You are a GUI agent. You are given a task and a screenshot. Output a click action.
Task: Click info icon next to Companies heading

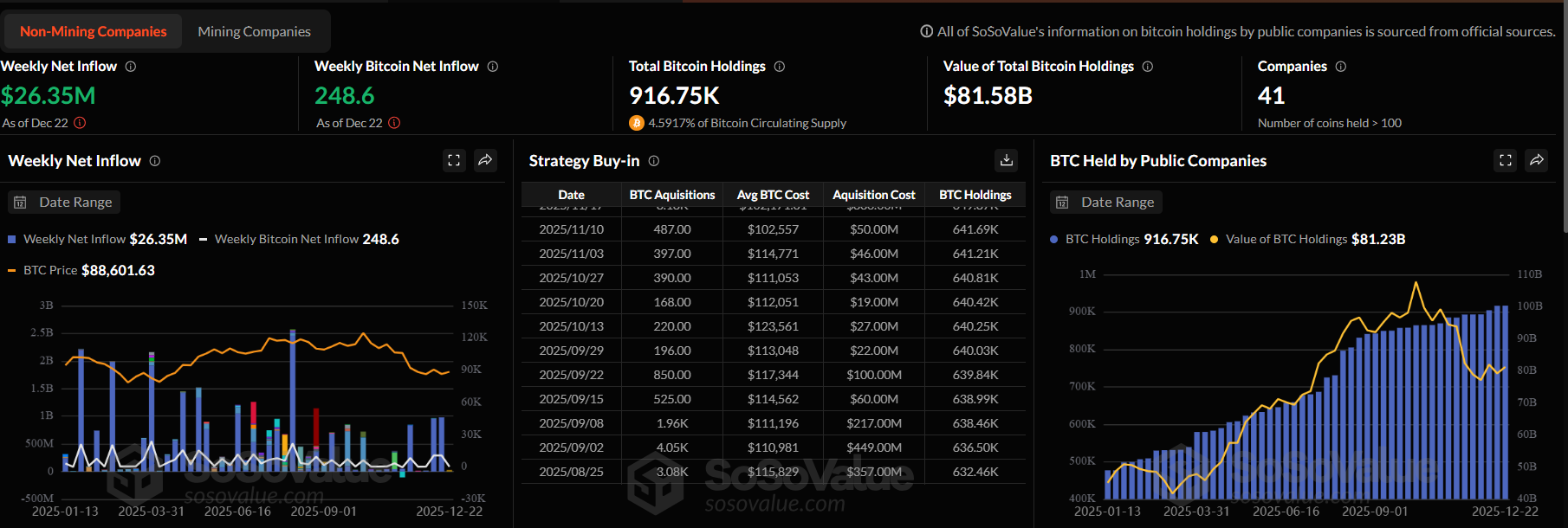[1341, 67]
